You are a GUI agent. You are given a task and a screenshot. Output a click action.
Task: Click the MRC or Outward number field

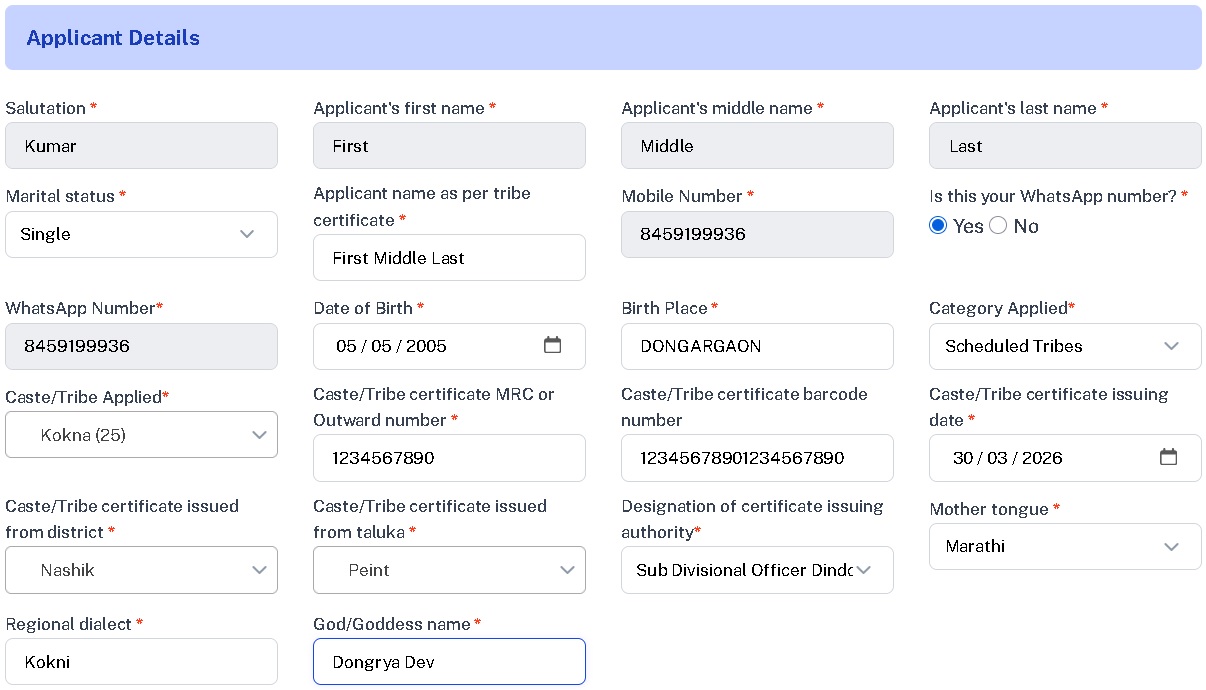(x=449, y=458)
